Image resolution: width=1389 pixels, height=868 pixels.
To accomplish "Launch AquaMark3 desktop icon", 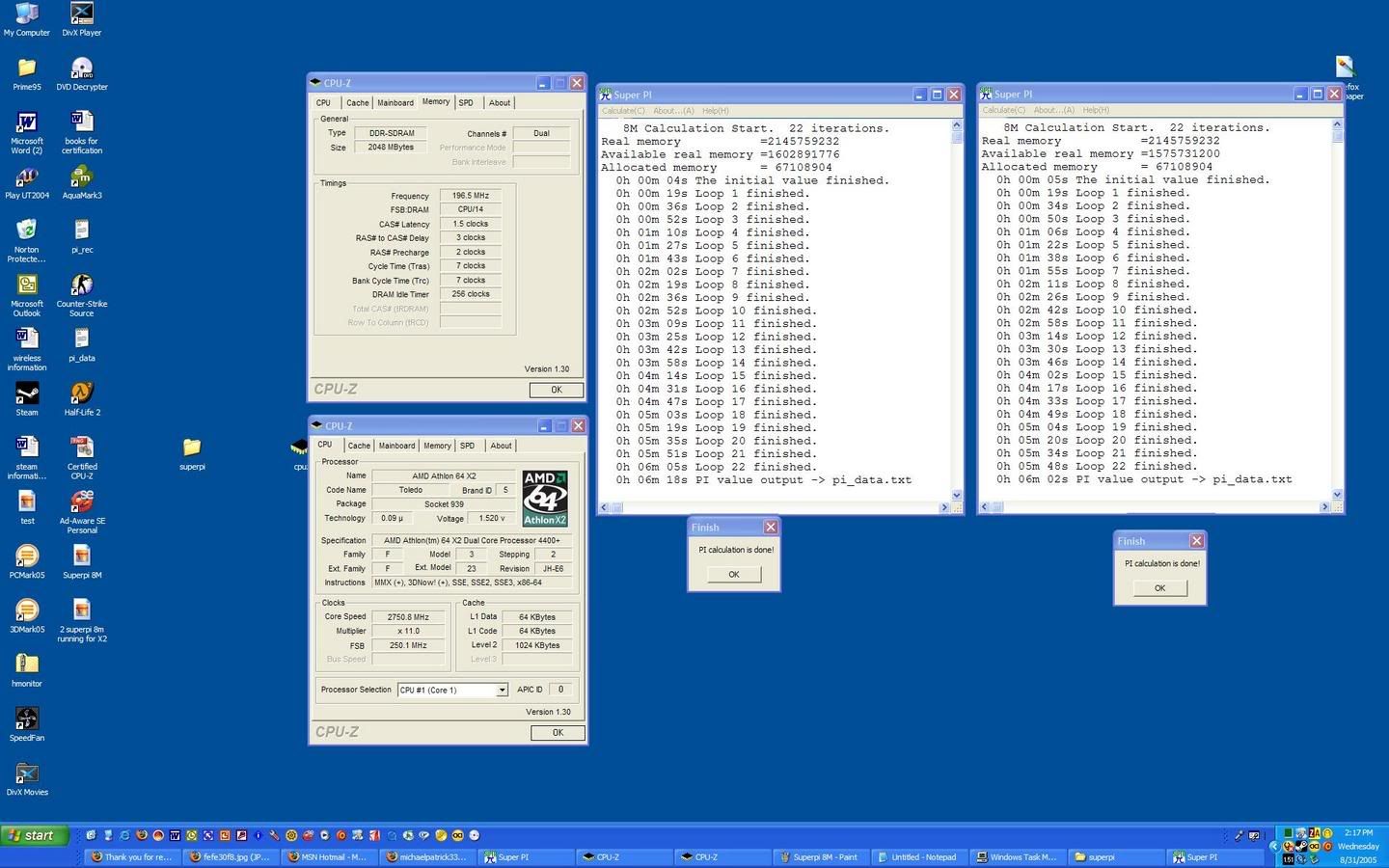I will pos(82,182).
